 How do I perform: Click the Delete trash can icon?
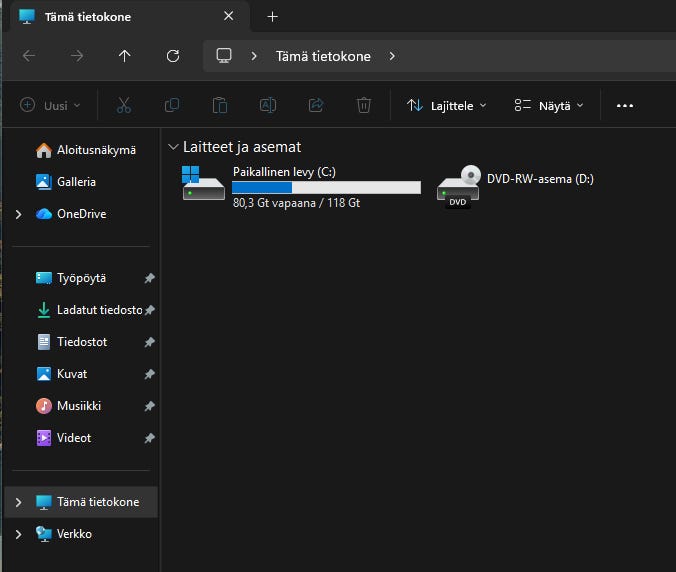(x=364, y=105)
